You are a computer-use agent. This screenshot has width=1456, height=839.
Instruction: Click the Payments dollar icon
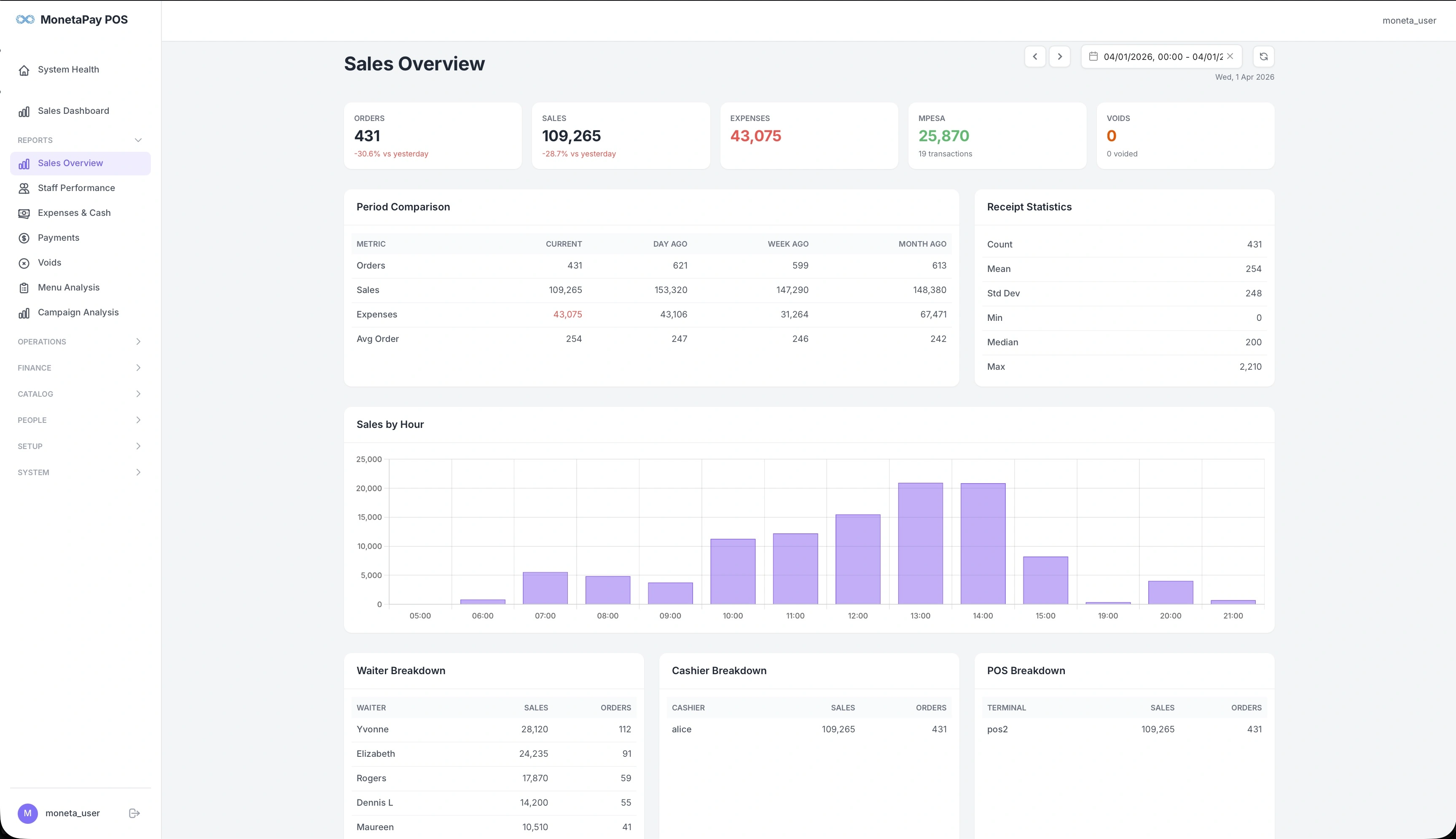(x=24, y=238)
